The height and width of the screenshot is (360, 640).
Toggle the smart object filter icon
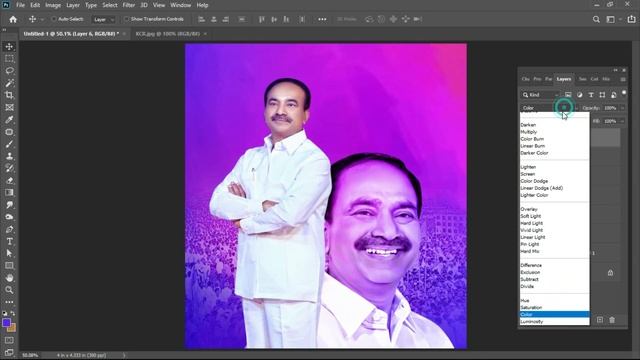click(x=613, y=95)
